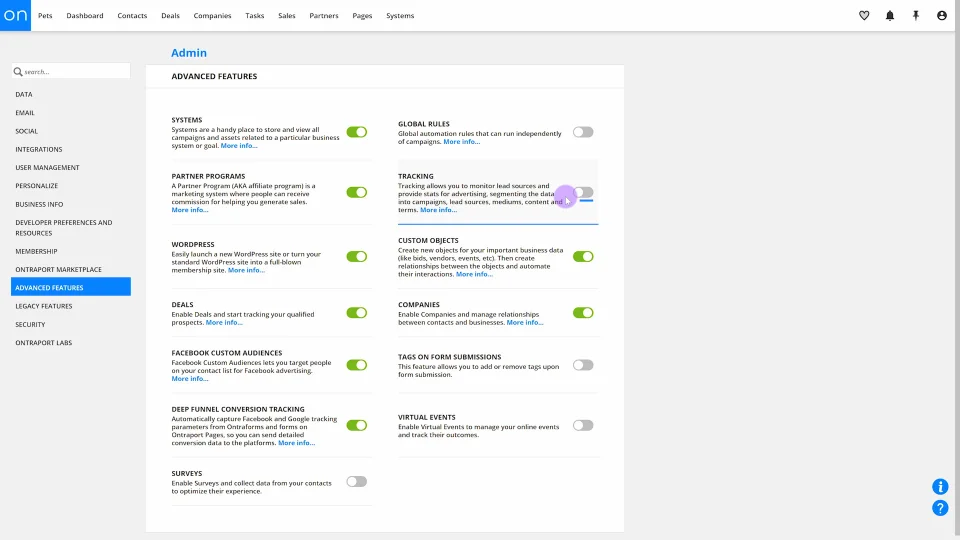Click More info link under Partner Programs

click(190, 210)
